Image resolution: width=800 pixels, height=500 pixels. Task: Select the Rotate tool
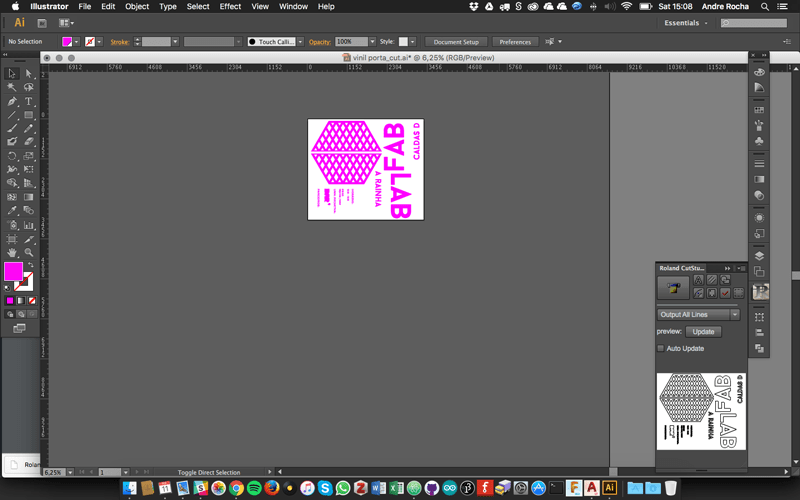(x=12, y=156)
